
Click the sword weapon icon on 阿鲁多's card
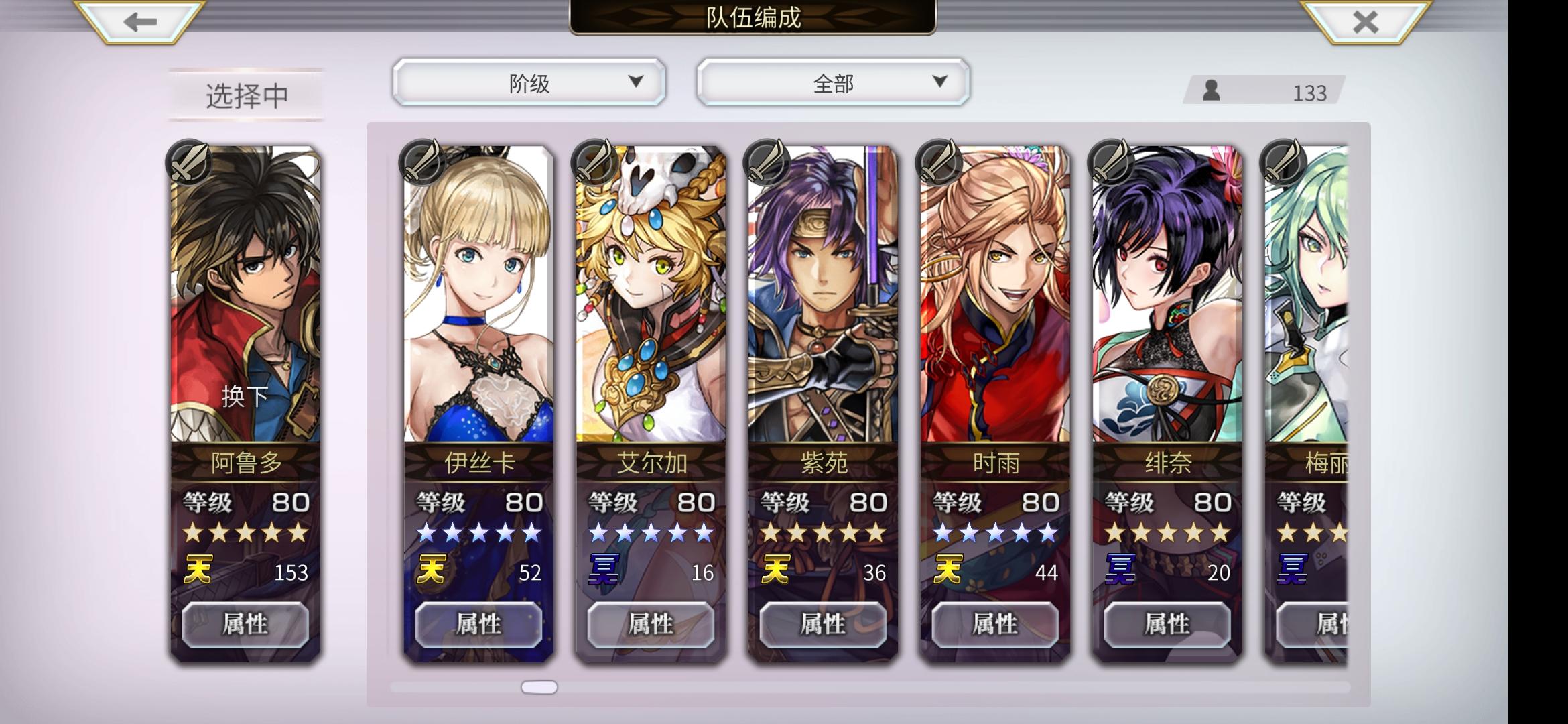[x=188, y=161]
